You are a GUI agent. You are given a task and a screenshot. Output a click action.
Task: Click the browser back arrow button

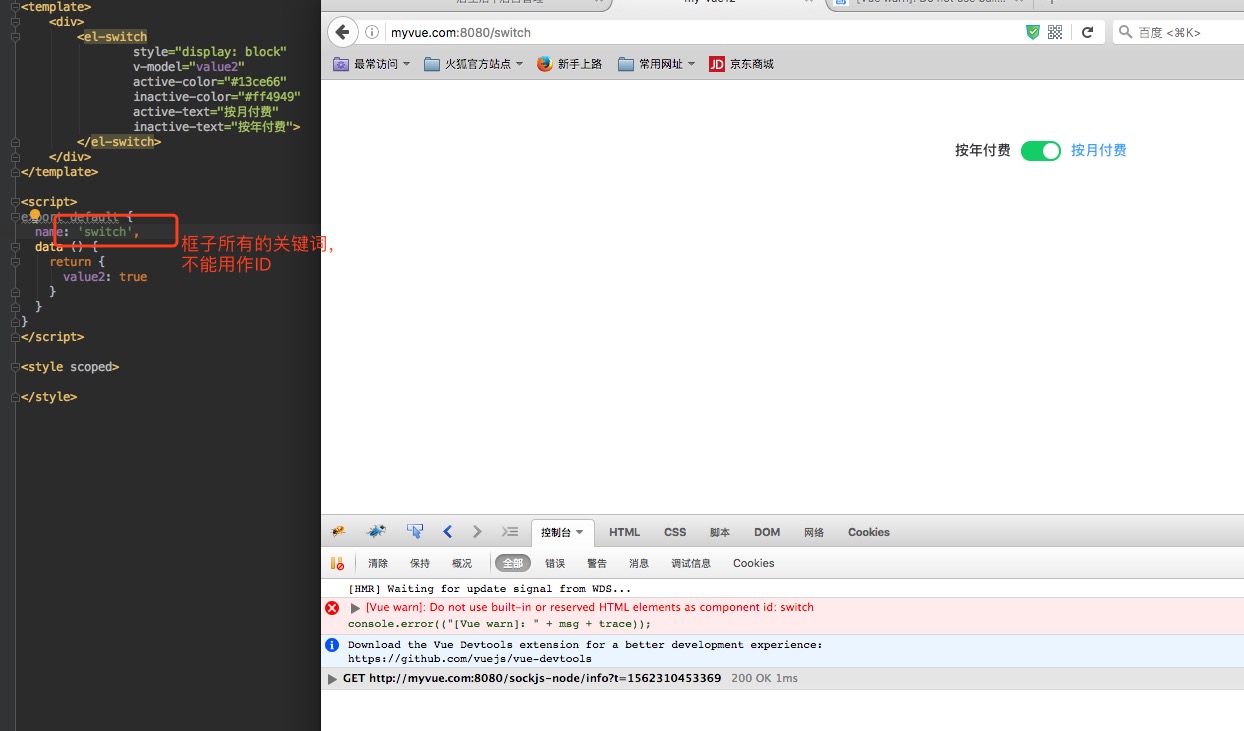tap(343, 32)
